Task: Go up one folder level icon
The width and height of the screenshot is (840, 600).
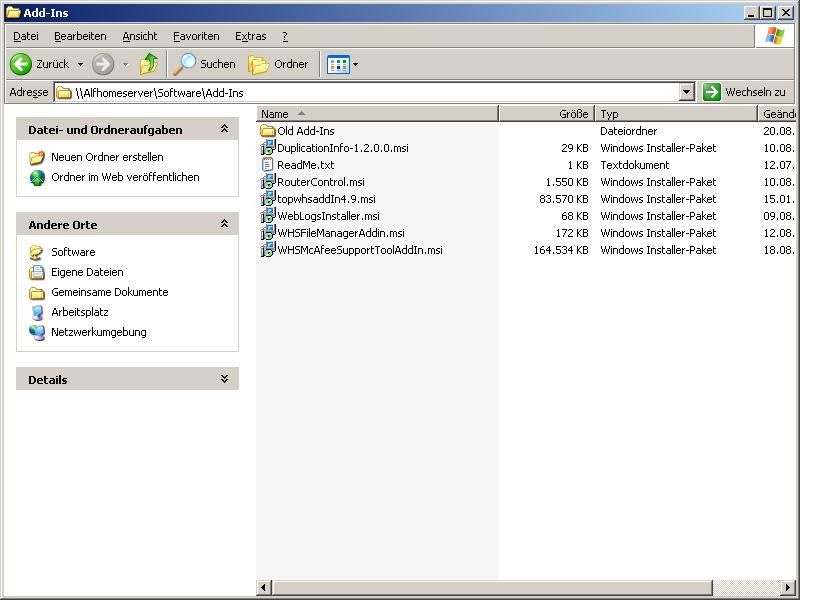Action: coord(148,64)
